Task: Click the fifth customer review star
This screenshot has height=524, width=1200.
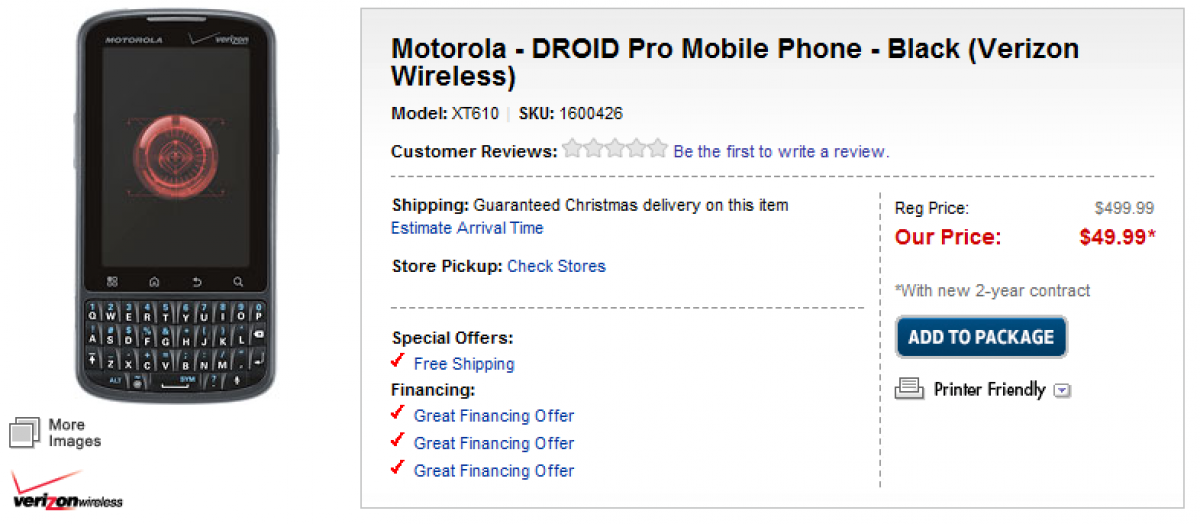Action: pyautogui.click(x=657, y=150)
